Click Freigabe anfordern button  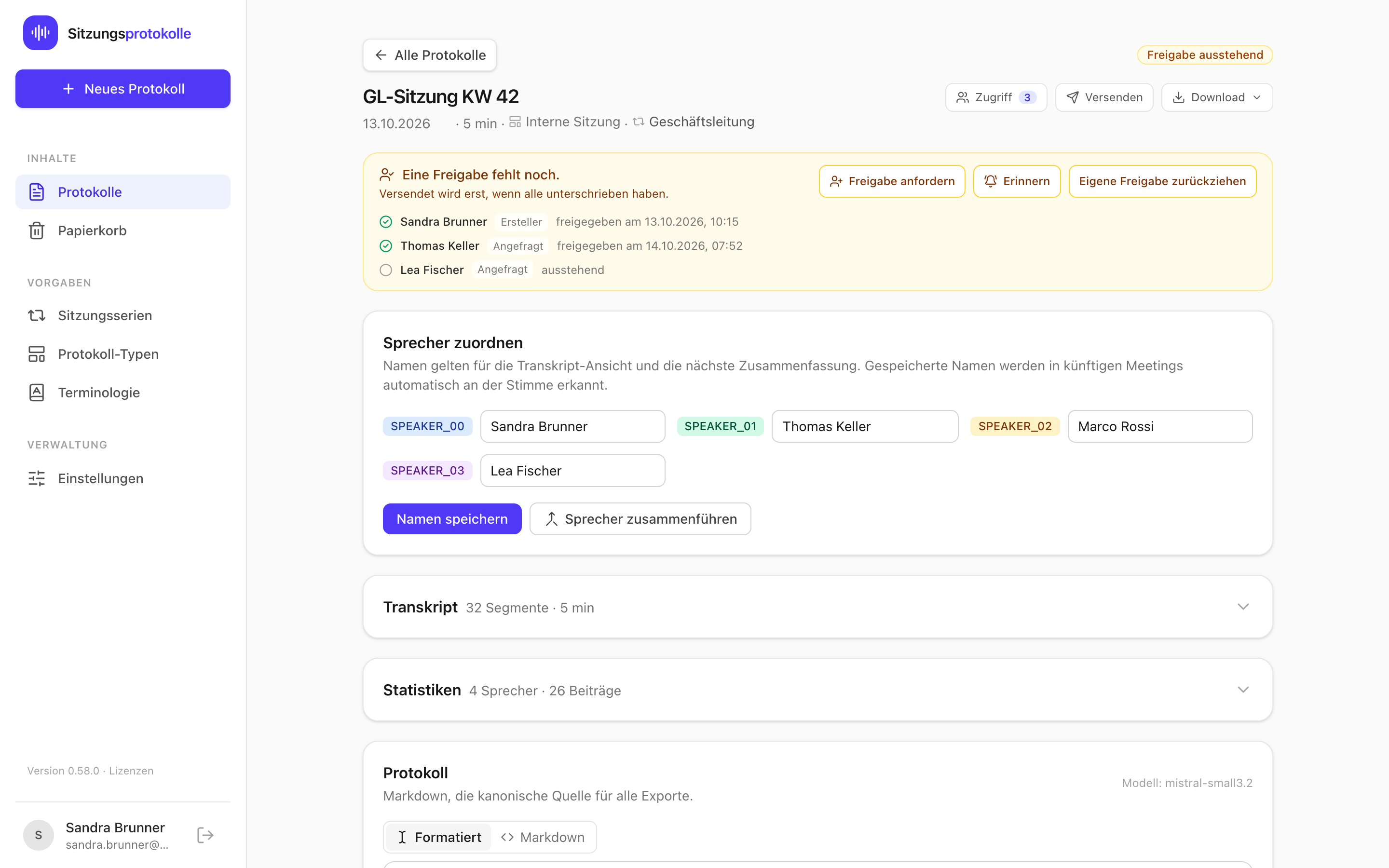(892, 181)
